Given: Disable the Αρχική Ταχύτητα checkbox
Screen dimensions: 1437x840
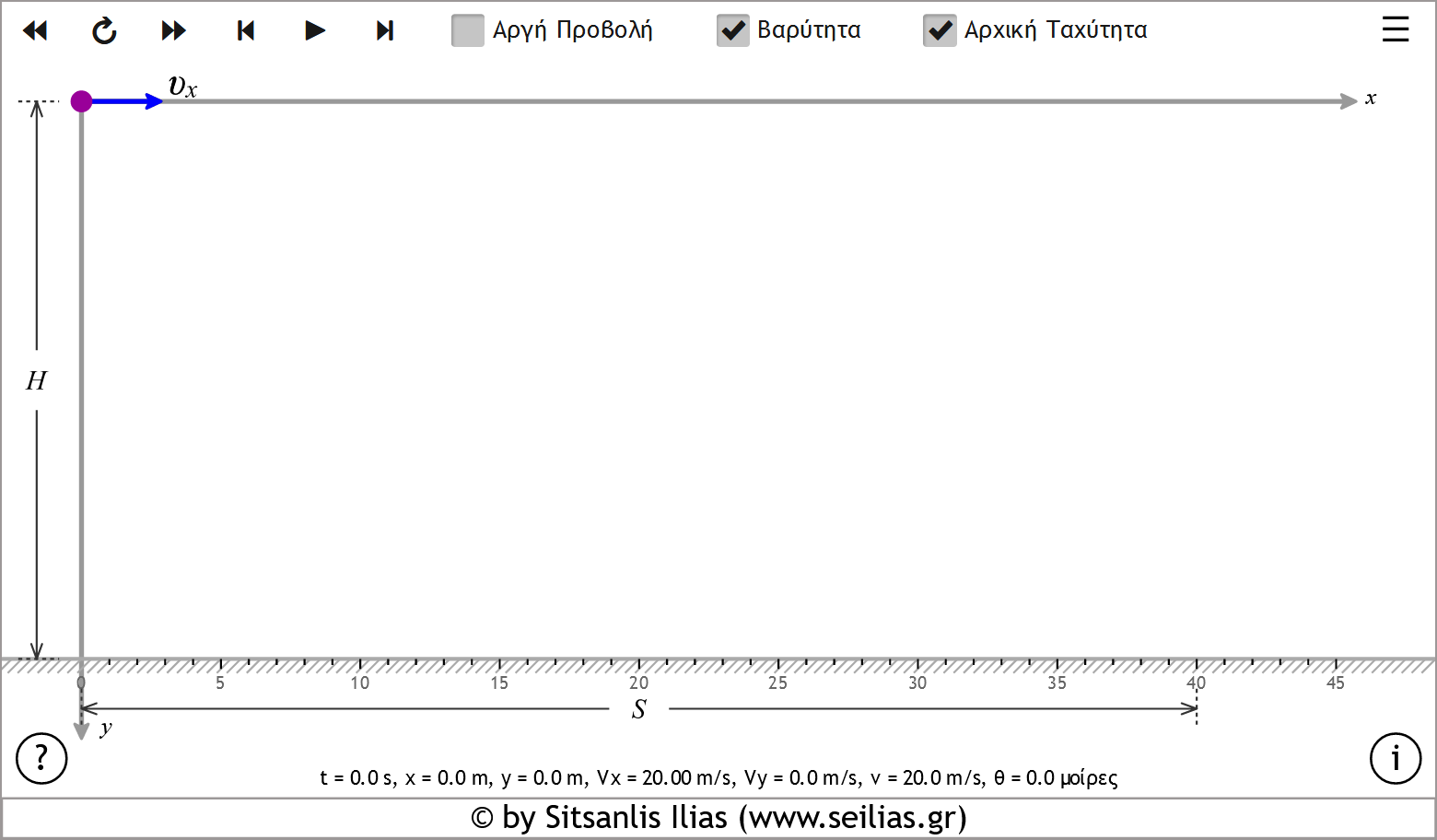Looking at the screenshot, I should point(940,30).
